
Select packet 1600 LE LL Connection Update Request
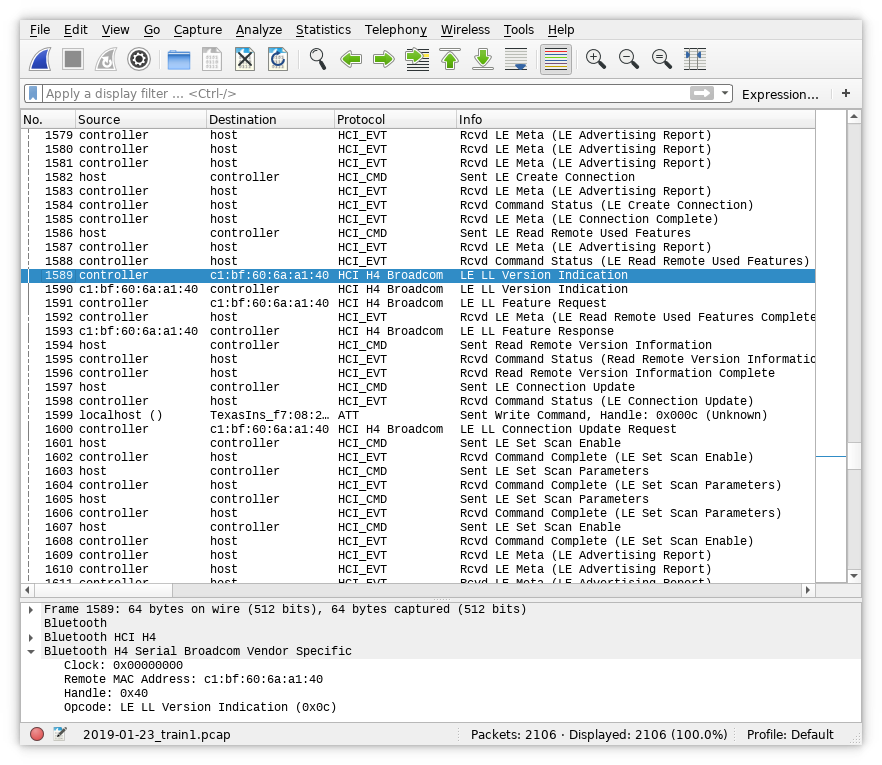coord(418,429)
